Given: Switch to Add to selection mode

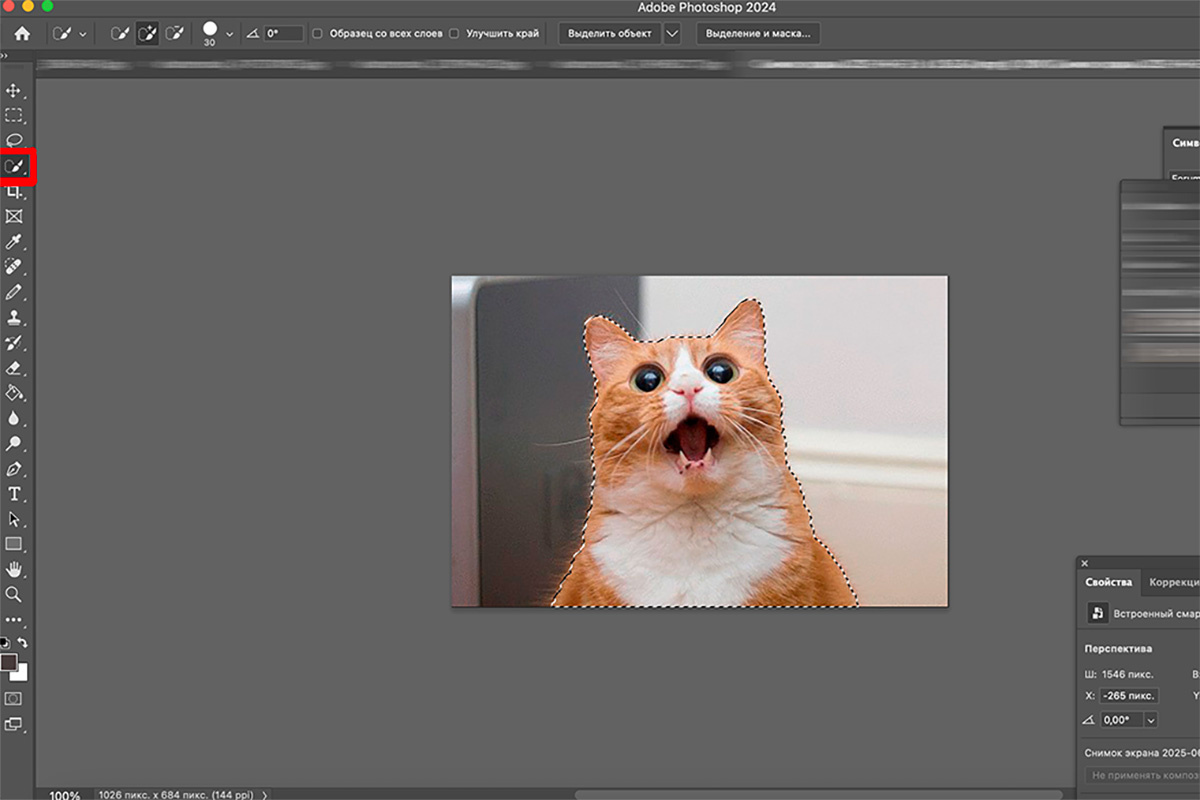Looking at the screenshot, I should tap(147, 33).
